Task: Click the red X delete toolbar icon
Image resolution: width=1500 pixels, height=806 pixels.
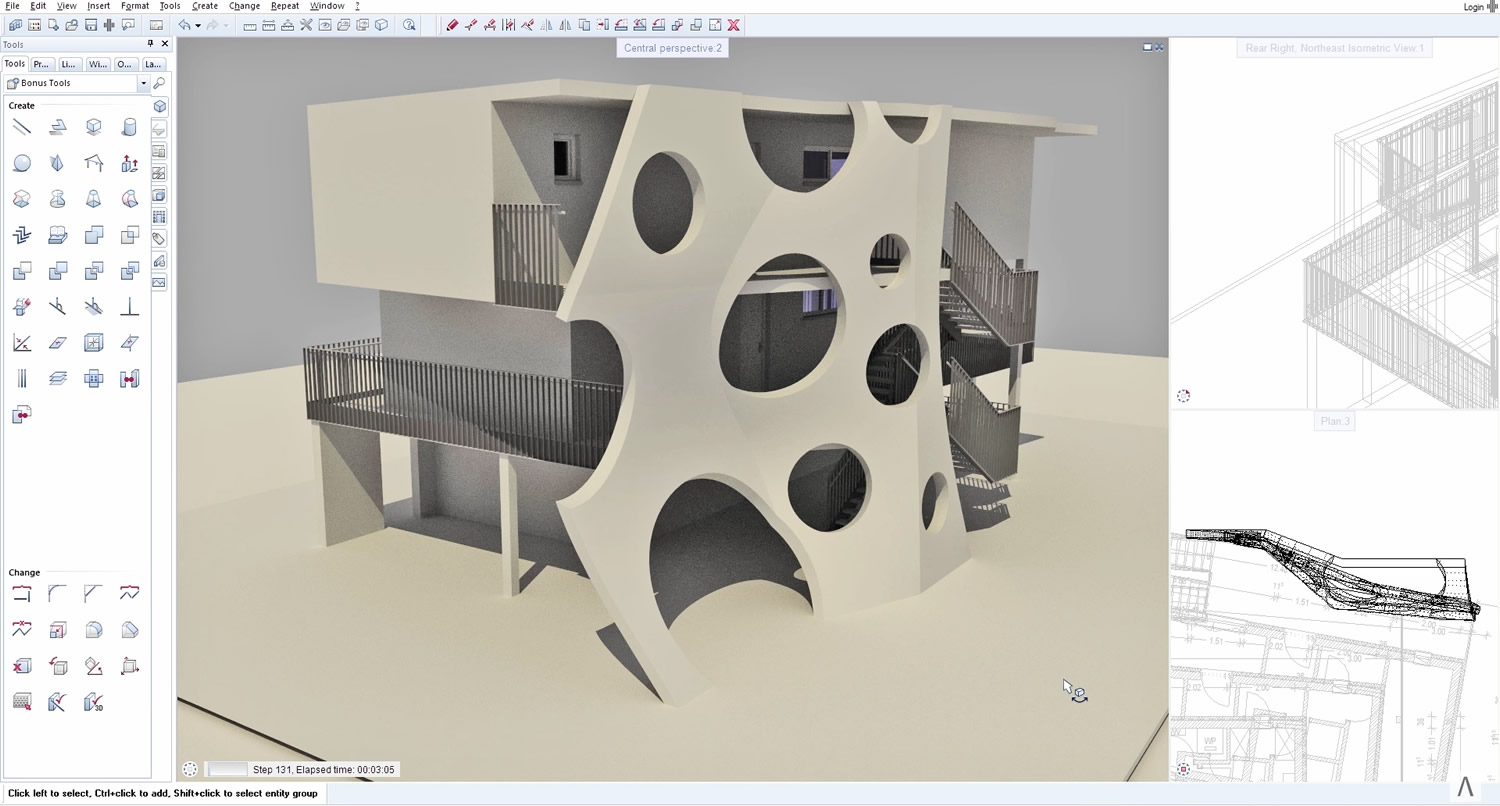Action: 733,25
